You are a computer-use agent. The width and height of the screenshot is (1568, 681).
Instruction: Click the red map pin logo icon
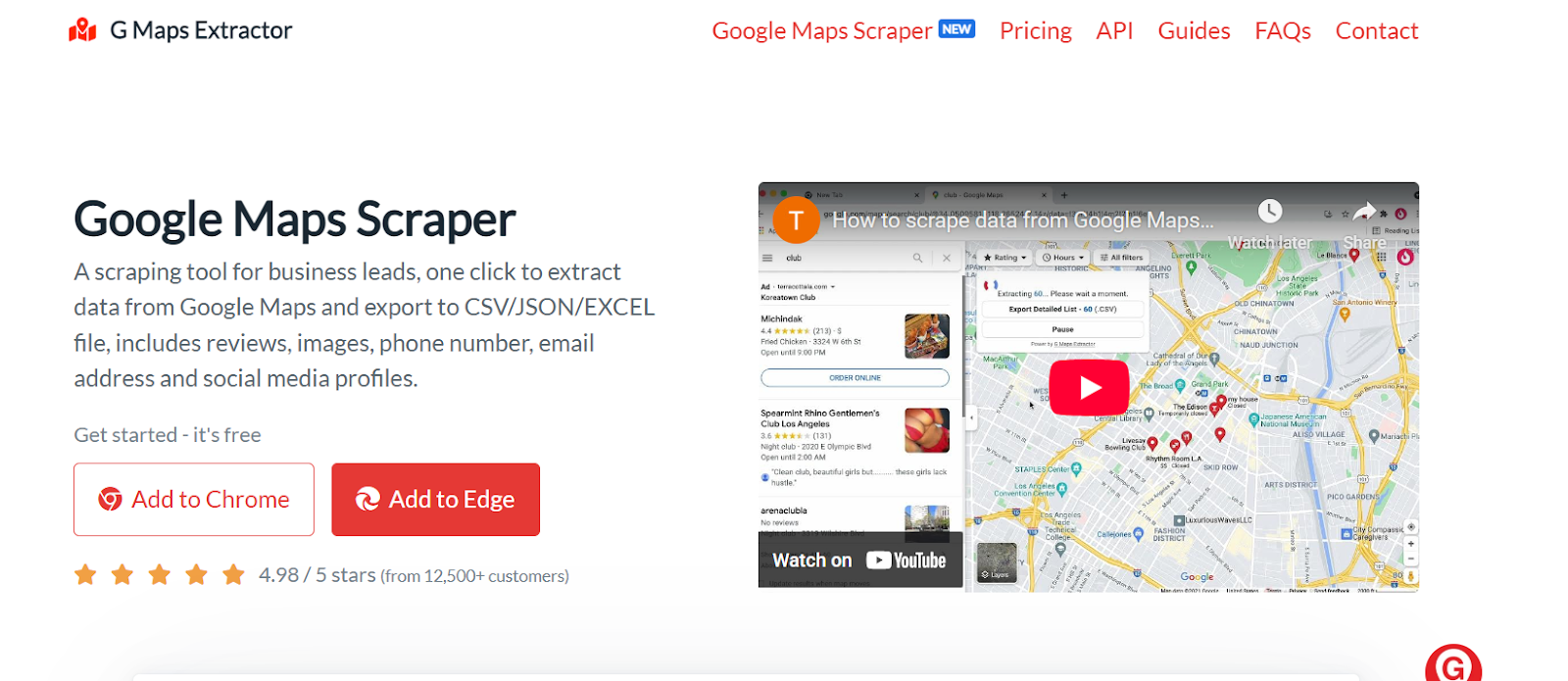(x=82, y=30)
